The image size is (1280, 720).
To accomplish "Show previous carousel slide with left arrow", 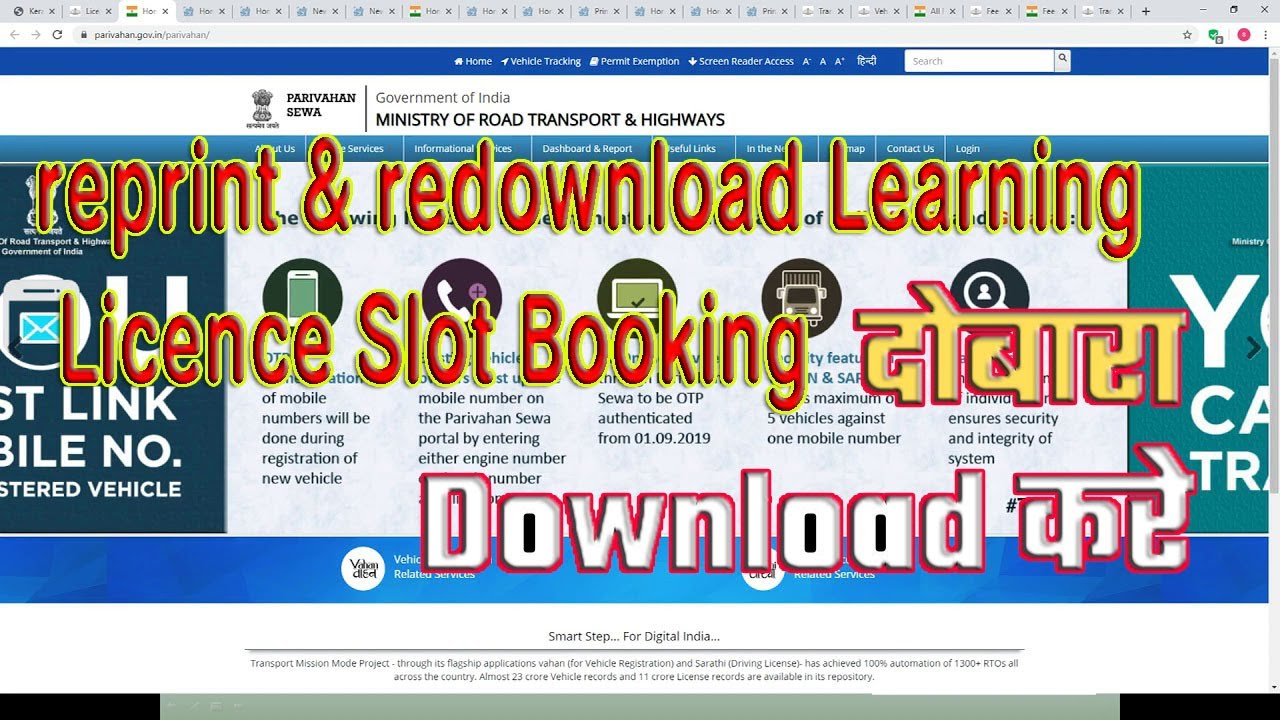I will (16, 348).
